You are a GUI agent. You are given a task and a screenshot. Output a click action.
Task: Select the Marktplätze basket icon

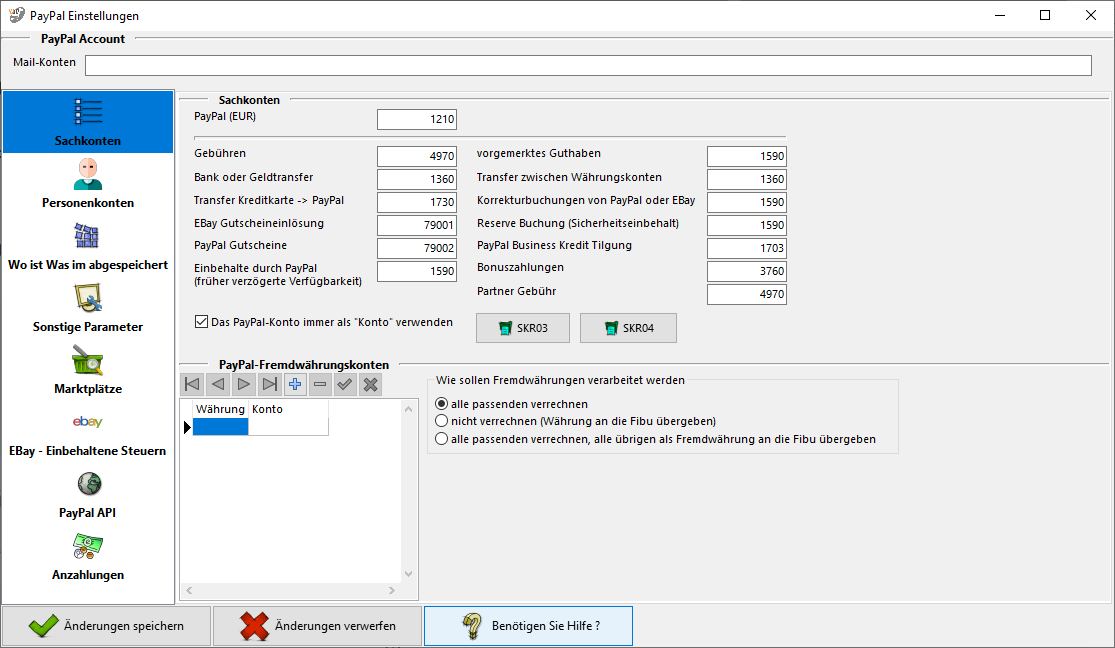[x=88, y=360]
